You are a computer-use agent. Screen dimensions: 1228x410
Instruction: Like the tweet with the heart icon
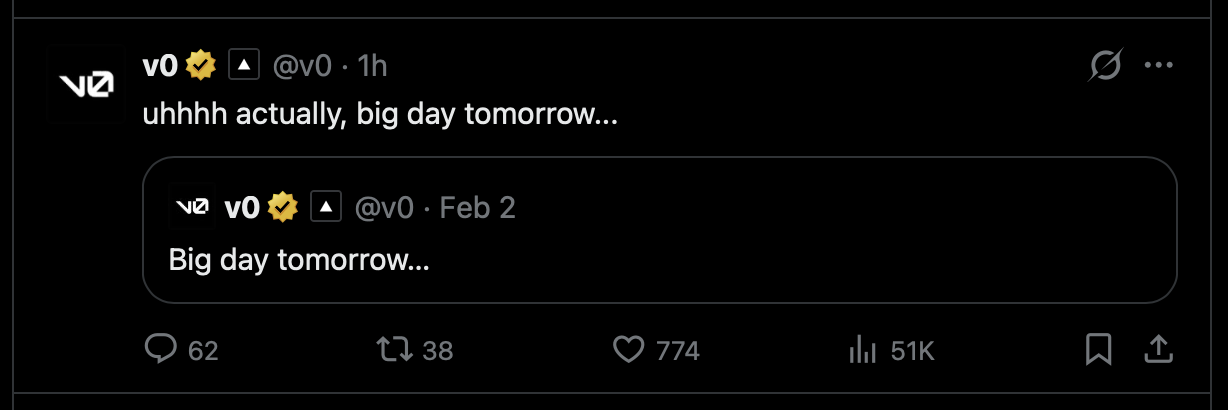coord(627,350)
